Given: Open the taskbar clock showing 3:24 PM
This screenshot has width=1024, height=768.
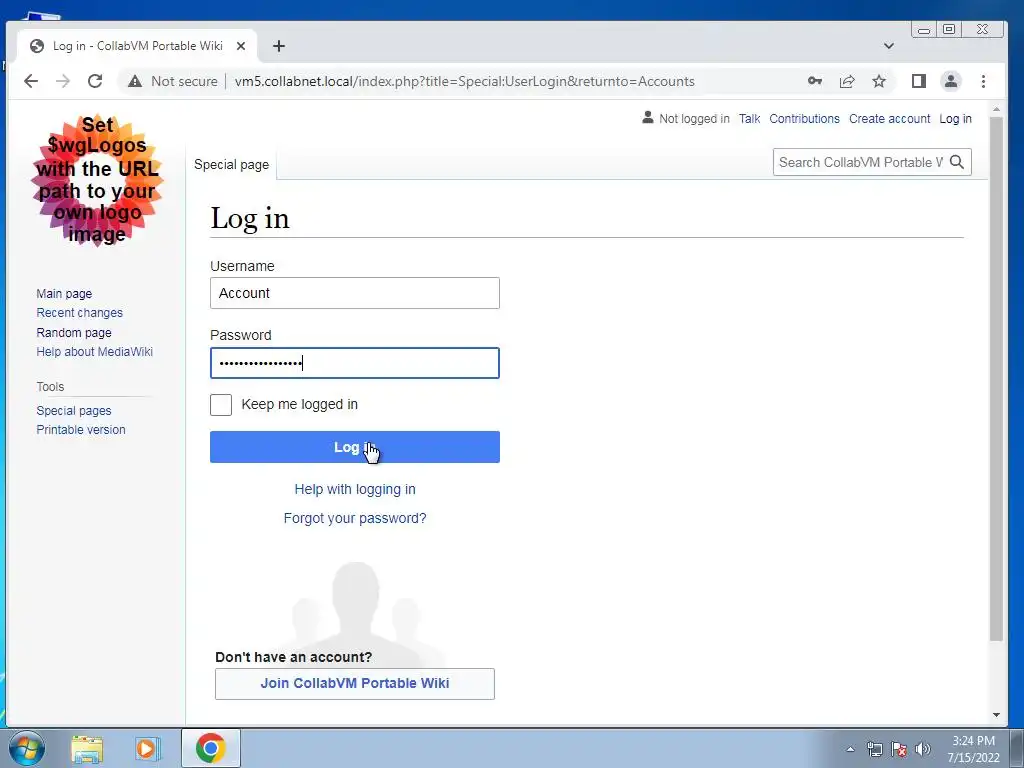Looking at the screenshot, I should tap(973, 748).
